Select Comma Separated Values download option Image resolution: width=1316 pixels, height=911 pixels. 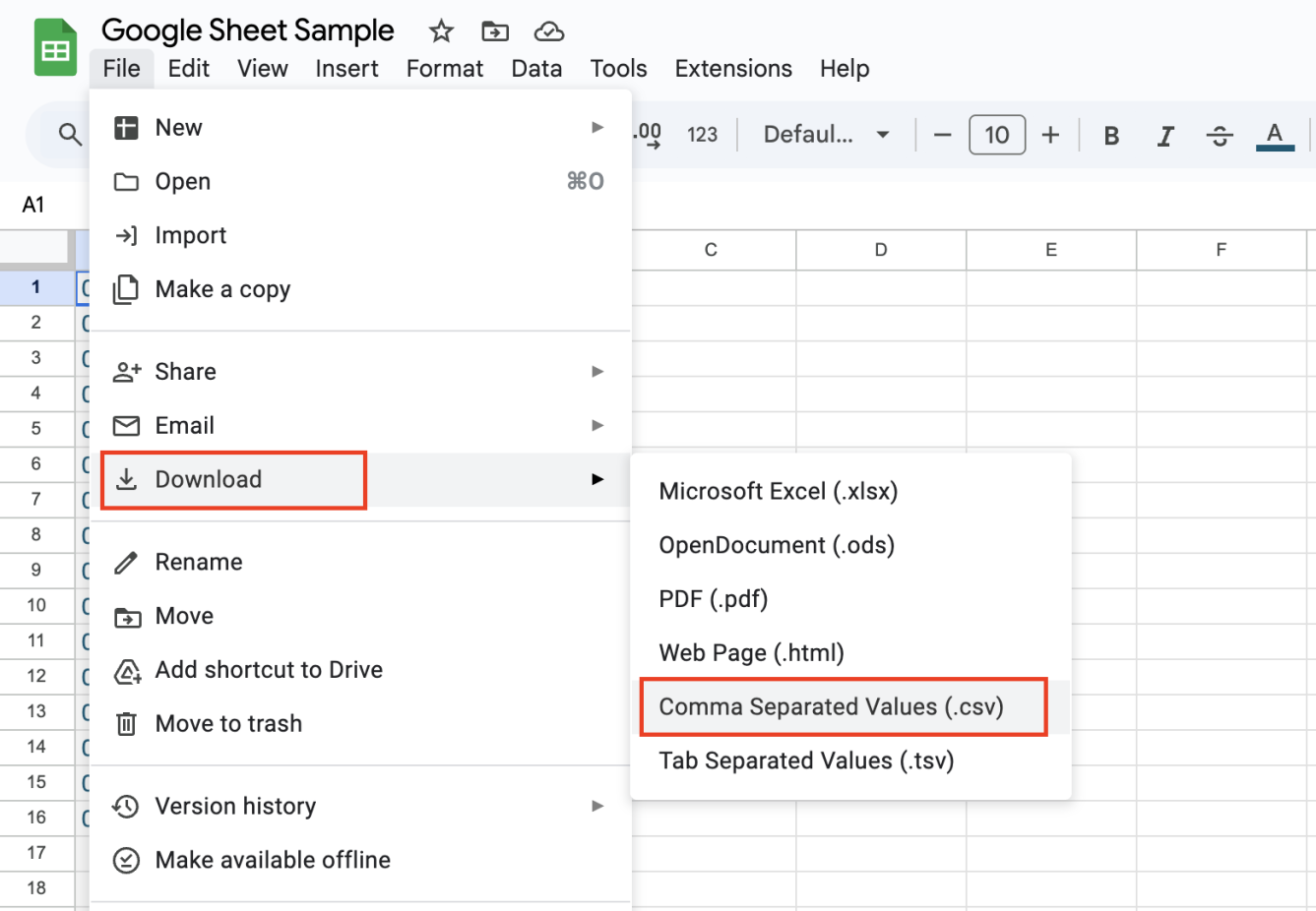[843, 706]
